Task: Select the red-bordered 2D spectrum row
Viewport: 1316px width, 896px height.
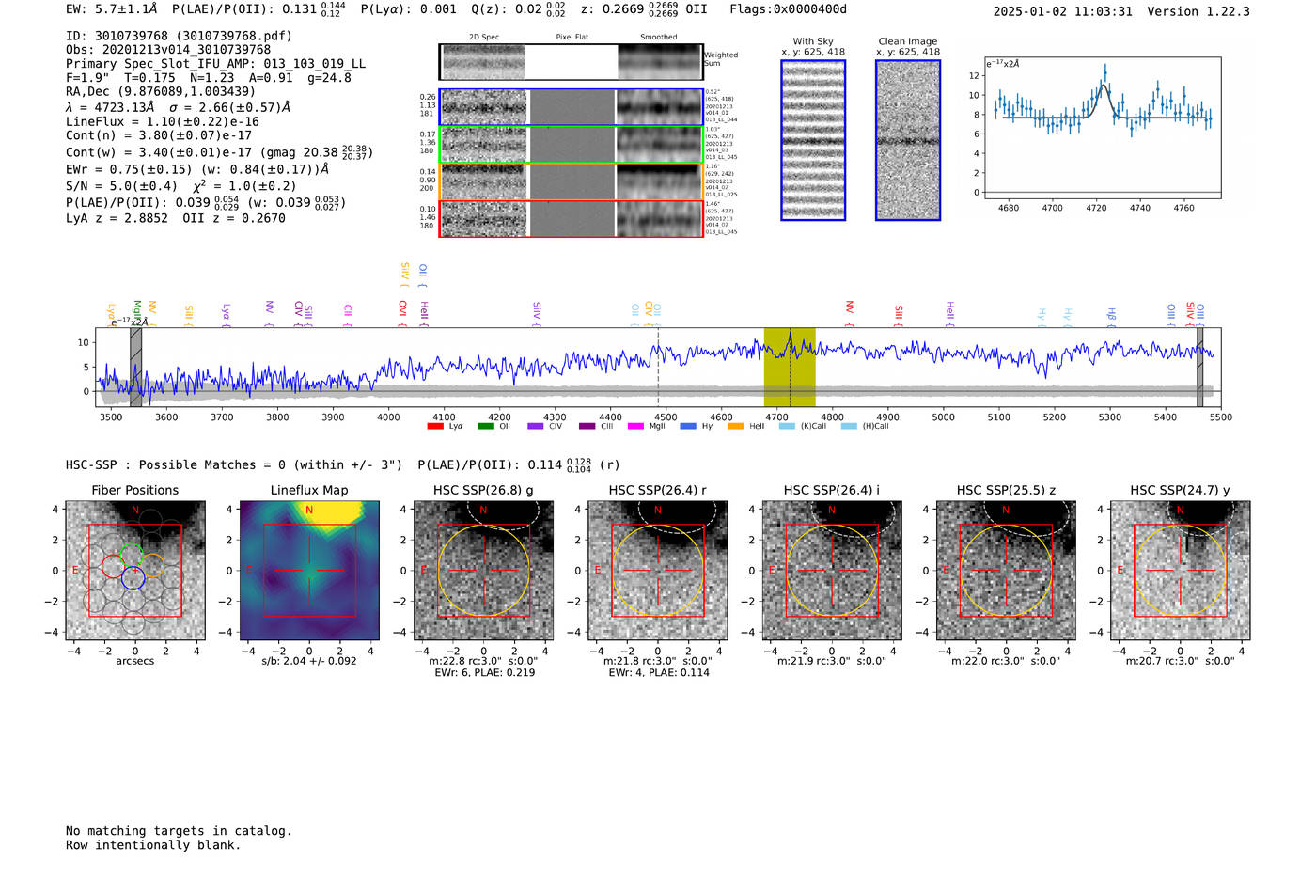Action: [571, 218]
